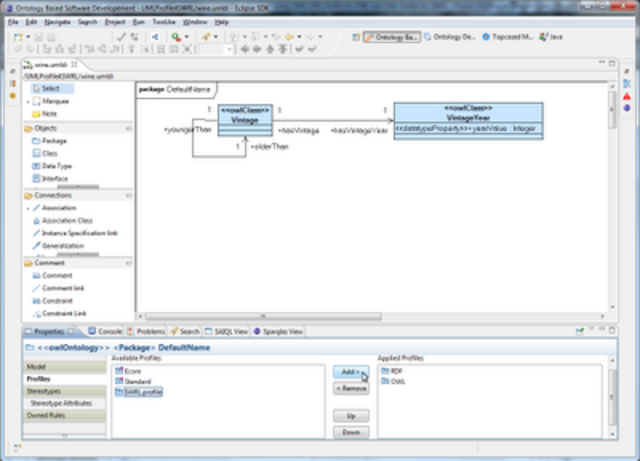Click the blue share-shaped toolbar icon
The height and width of the screenshot is (461, 640).
click(155, 37)
